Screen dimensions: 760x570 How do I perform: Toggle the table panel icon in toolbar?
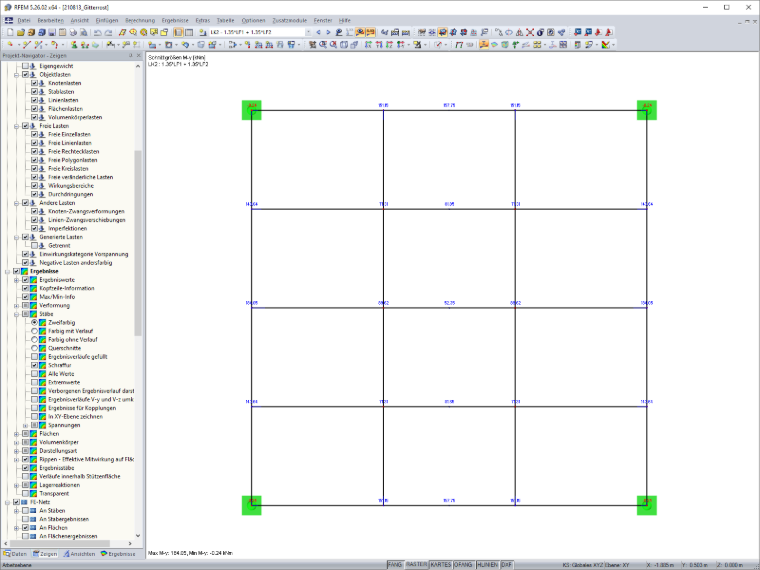(x=189, y=32)
